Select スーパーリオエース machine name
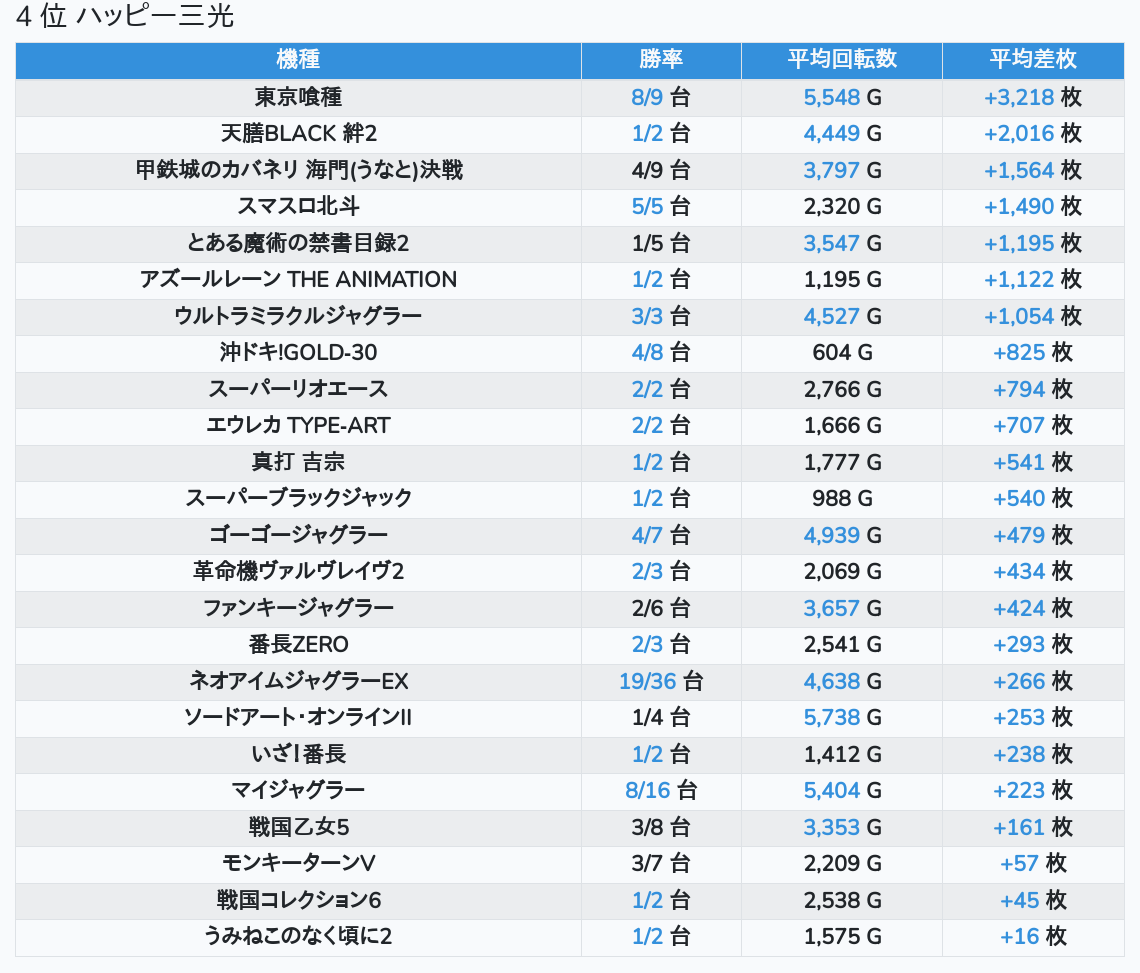Screen dimensions: 1140x973 (298, 389)
